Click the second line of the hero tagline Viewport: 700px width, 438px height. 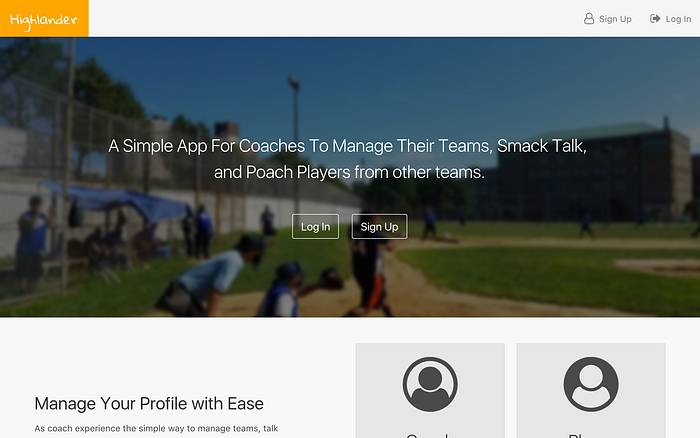[349, 172]
